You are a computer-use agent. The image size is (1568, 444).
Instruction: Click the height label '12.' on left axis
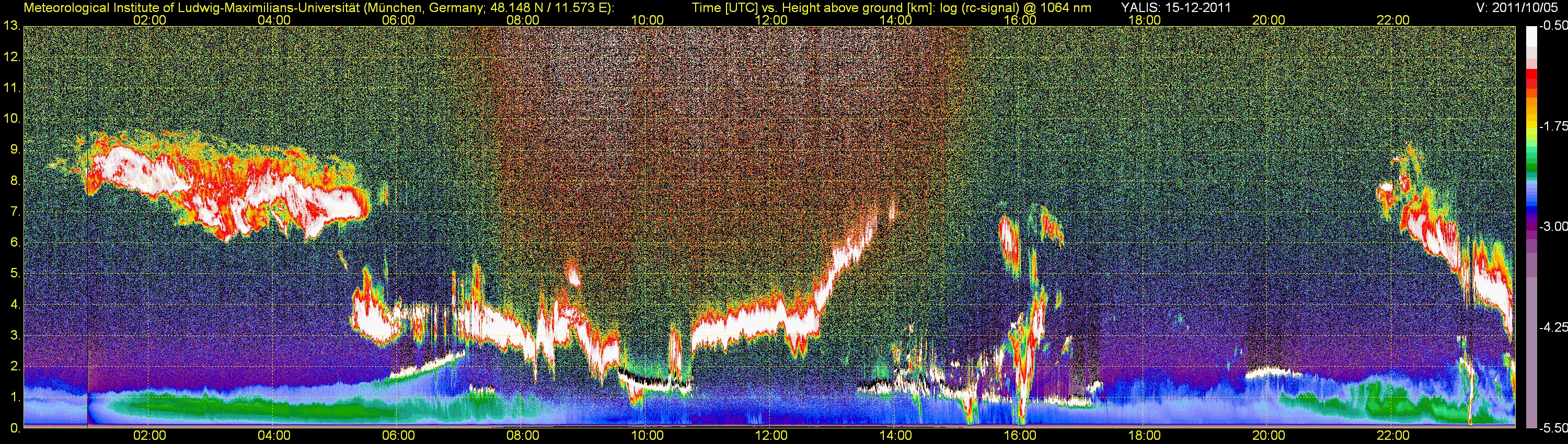12,57
